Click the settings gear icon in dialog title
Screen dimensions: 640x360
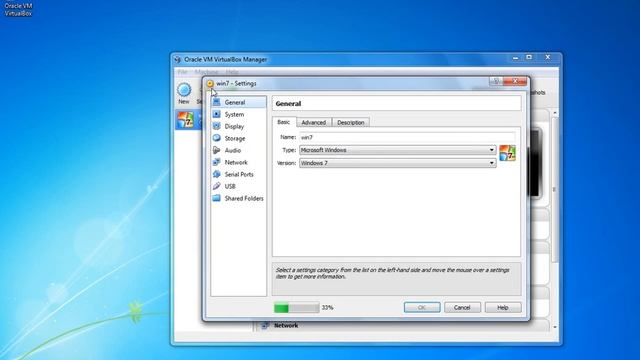[210, 83]
